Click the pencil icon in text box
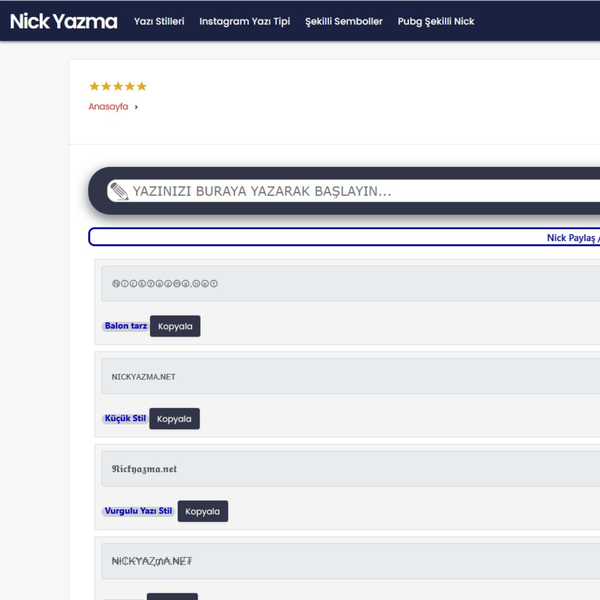 119,191
